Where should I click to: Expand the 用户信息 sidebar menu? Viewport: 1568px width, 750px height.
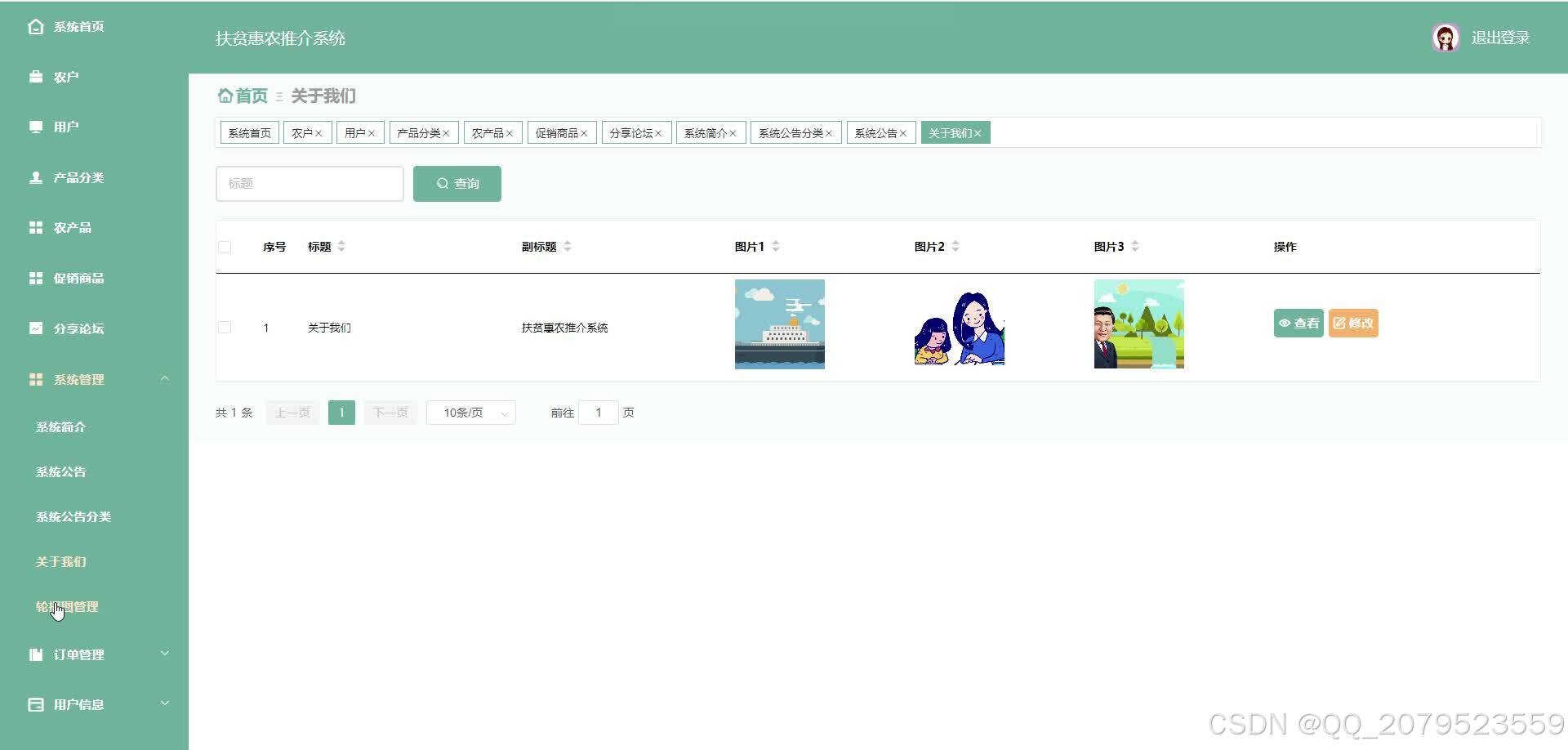(x=165, y=703)
